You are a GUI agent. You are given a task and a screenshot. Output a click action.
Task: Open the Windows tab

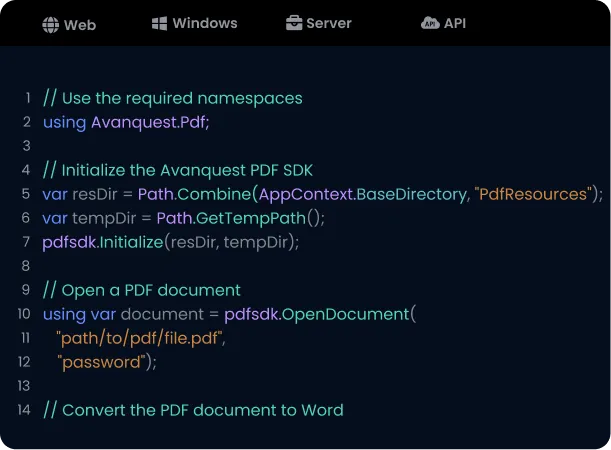[194, 23]
